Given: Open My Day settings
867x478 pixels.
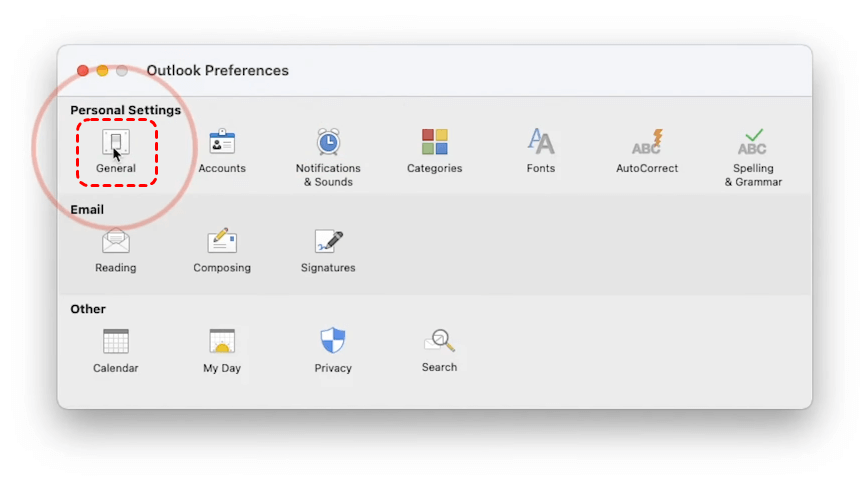Looking at the screenshot, I should pos(222,342).
